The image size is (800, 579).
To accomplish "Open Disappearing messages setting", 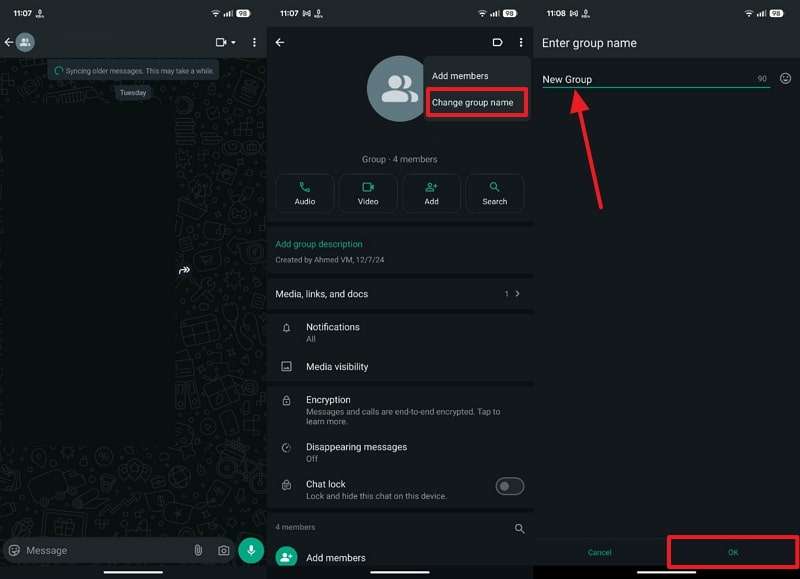I will coord(356,452).
